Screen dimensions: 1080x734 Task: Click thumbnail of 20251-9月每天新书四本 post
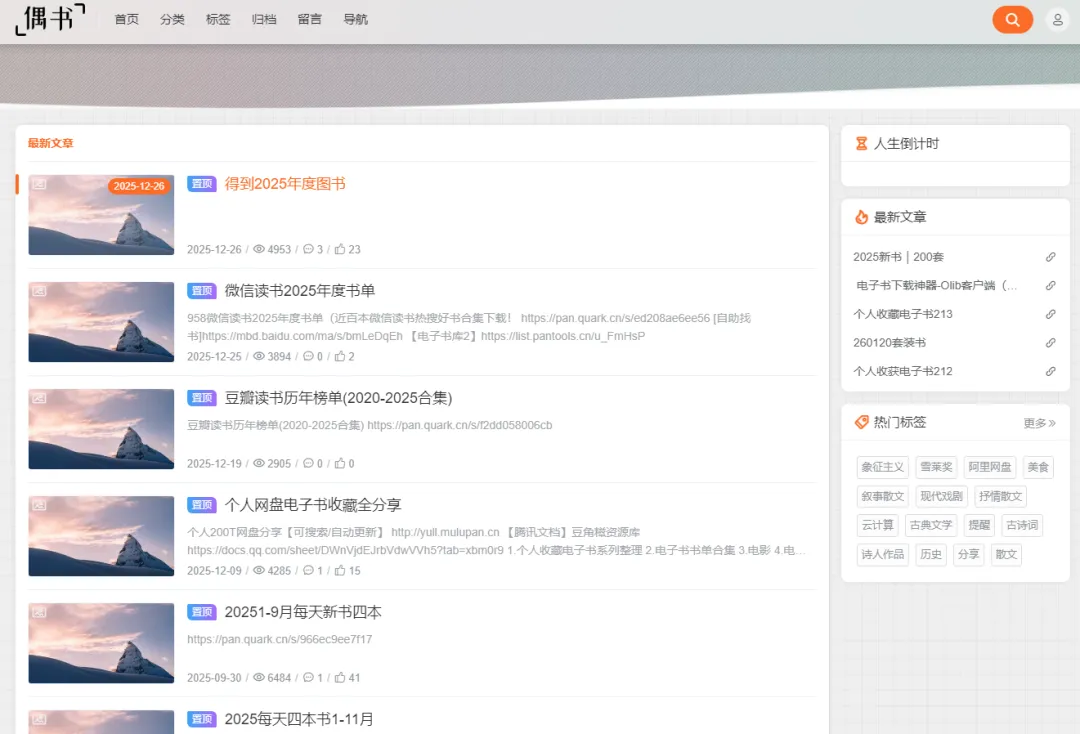tap(101, 643)
